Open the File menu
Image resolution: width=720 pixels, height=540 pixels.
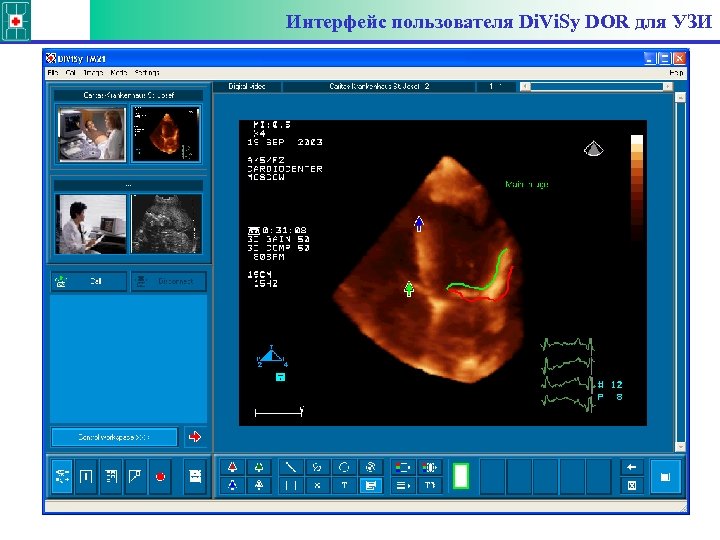coord(53,73)
